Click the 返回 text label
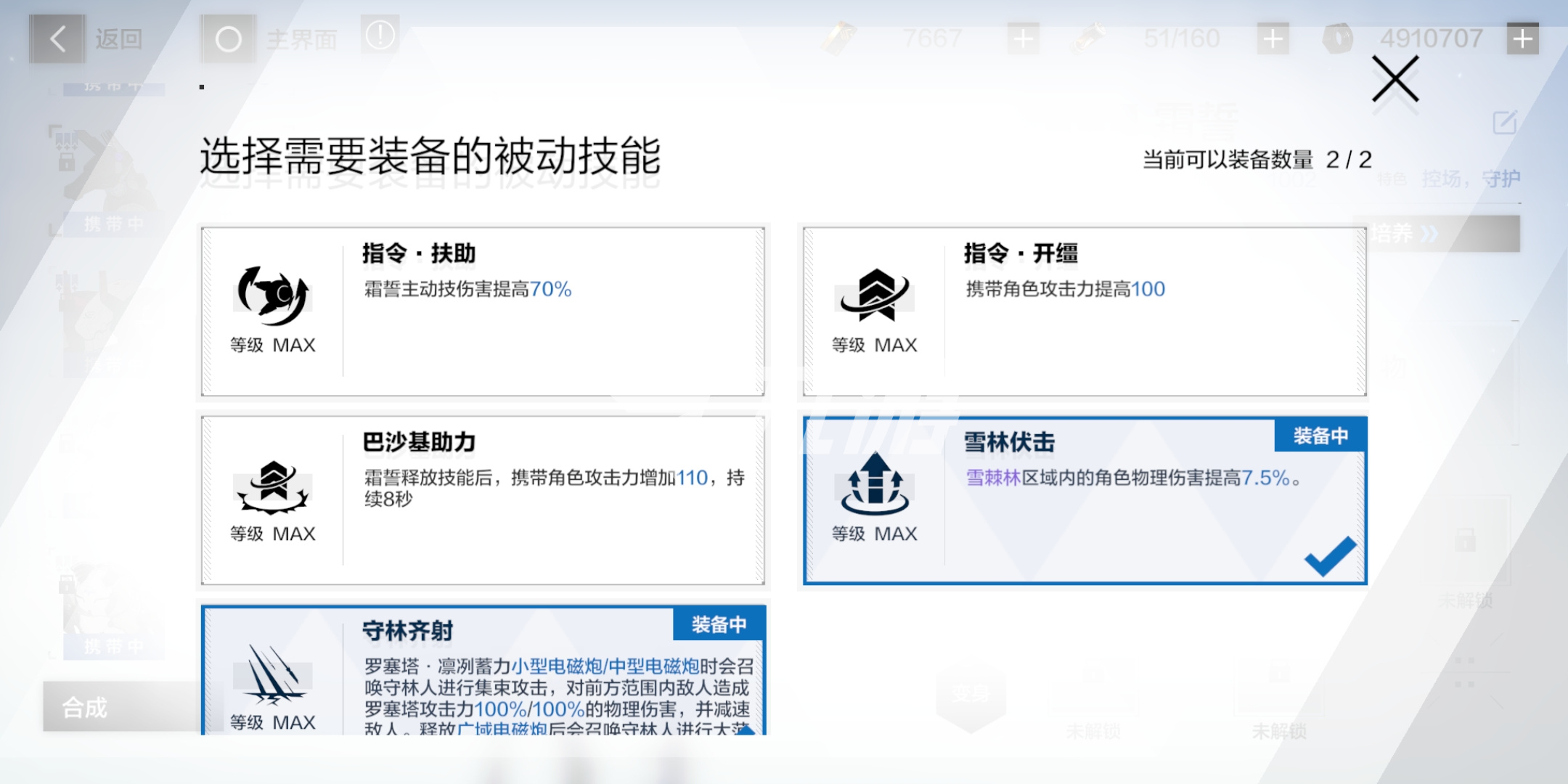Image resolution: width=1568 pixels, height=784 pixels. point(118,39)
